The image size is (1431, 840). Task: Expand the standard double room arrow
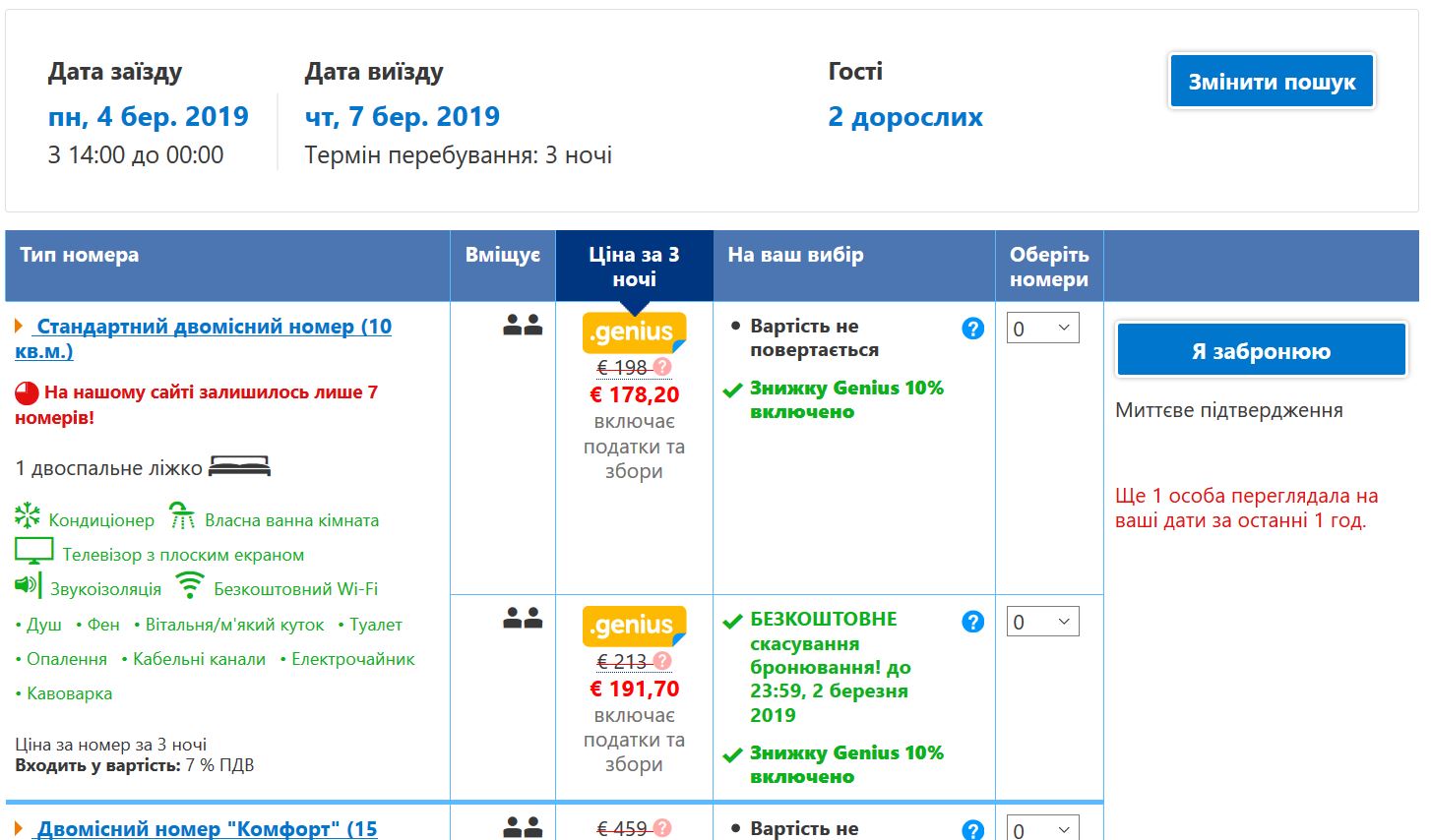pos(20,326)
